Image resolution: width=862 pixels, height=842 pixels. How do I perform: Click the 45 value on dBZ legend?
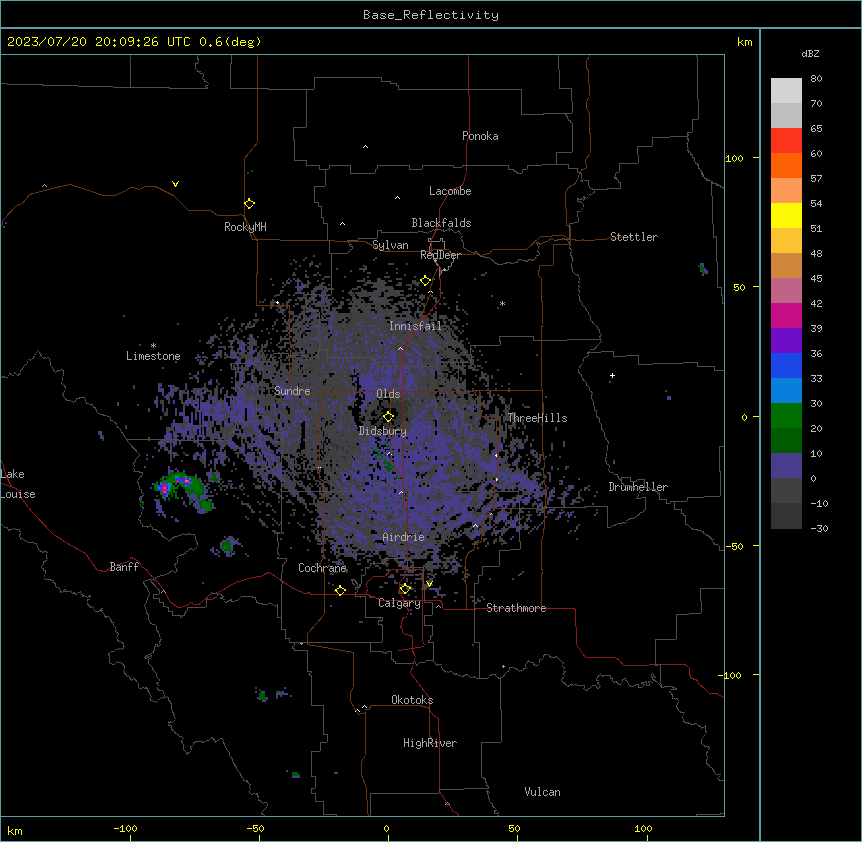(x=816, y=279)
